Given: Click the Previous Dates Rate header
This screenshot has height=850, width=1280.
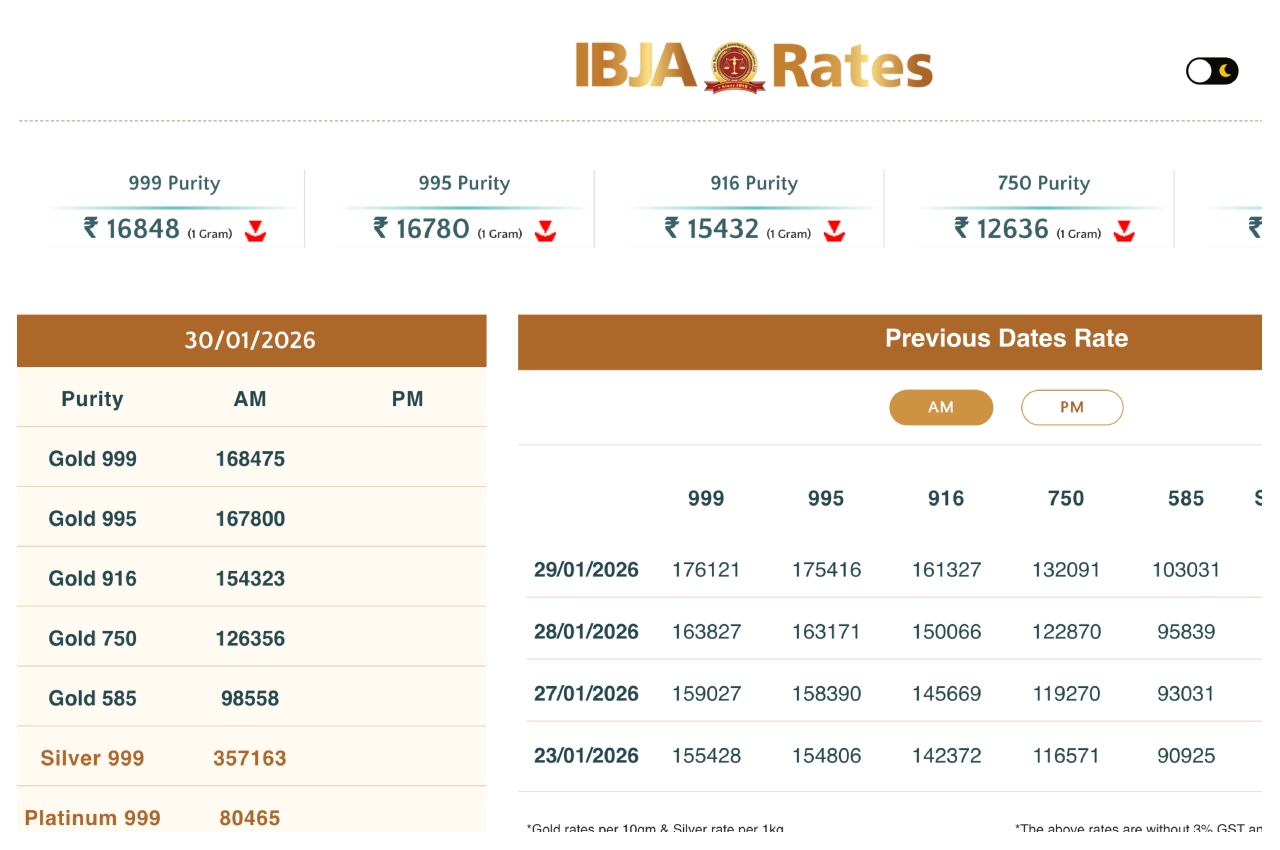Looking at the screenshot, I should tap(1006, 339).
